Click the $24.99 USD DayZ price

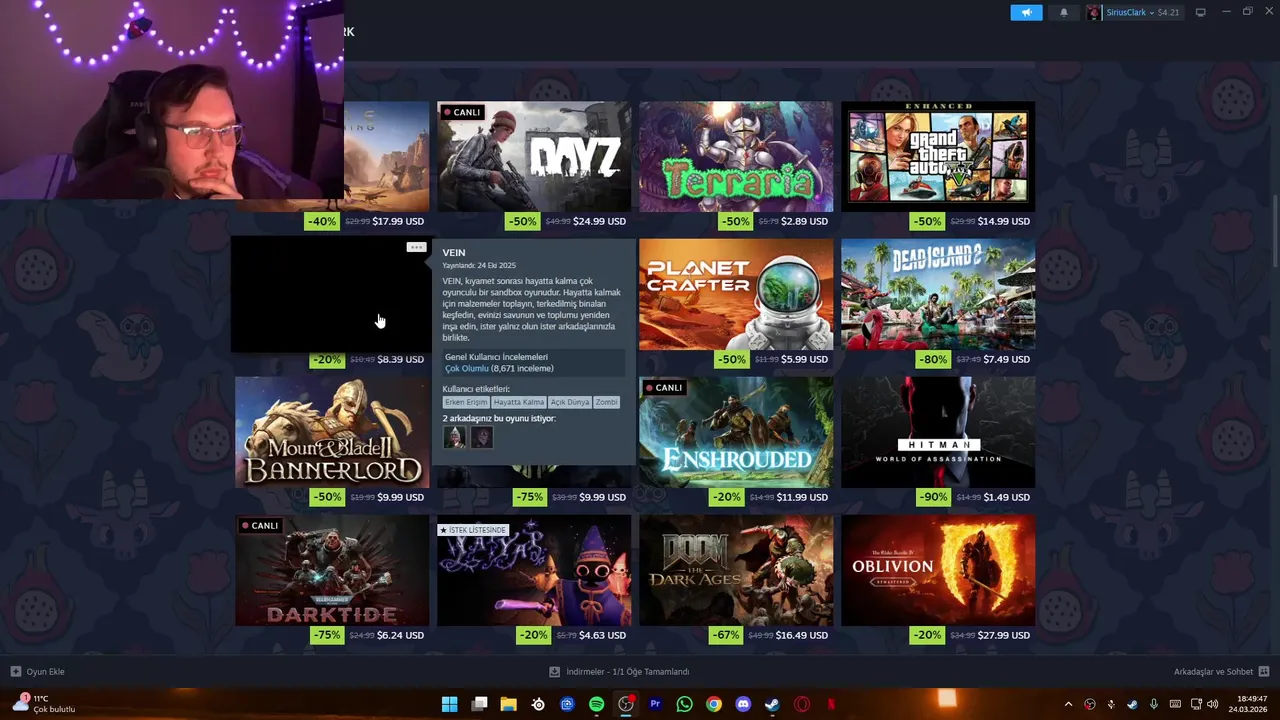(599, 221)
